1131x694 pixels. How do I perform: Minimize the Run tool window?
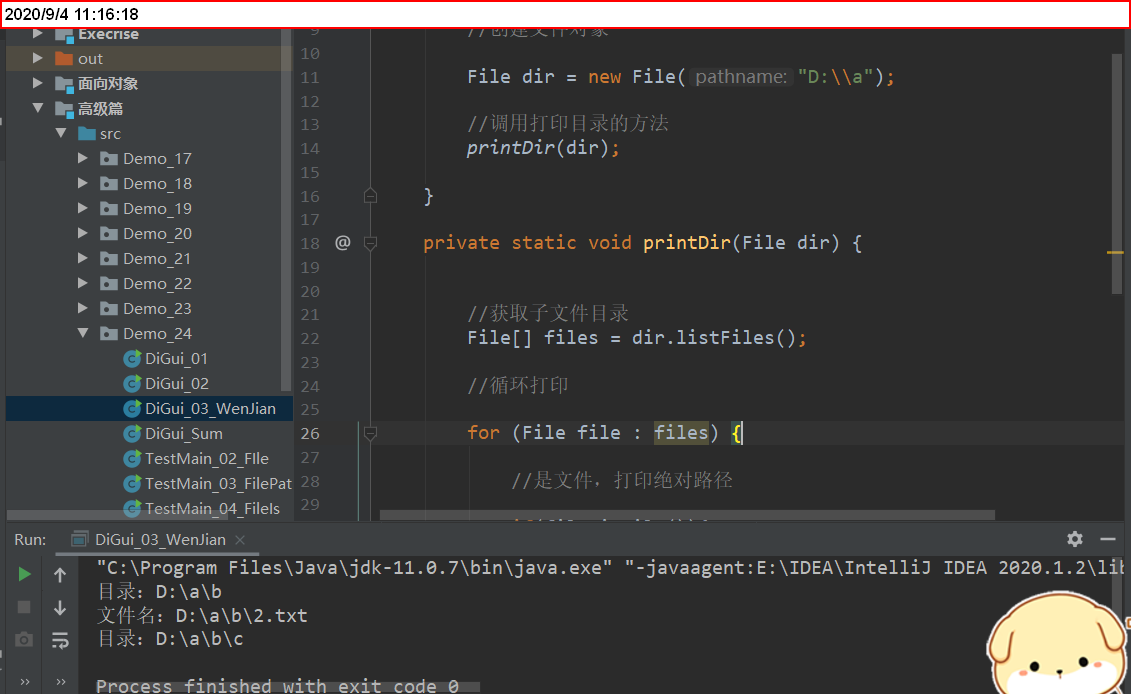(x=1108, y=539)
